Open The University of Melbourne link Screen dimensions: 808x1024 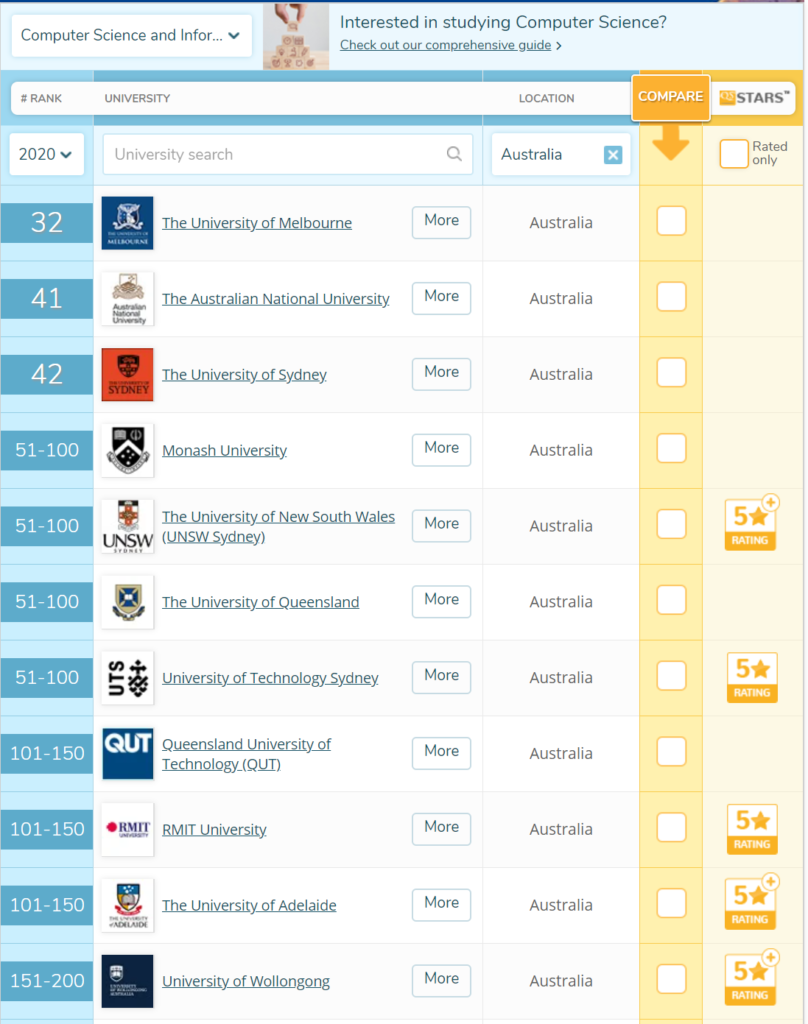[x=257, y=223]
